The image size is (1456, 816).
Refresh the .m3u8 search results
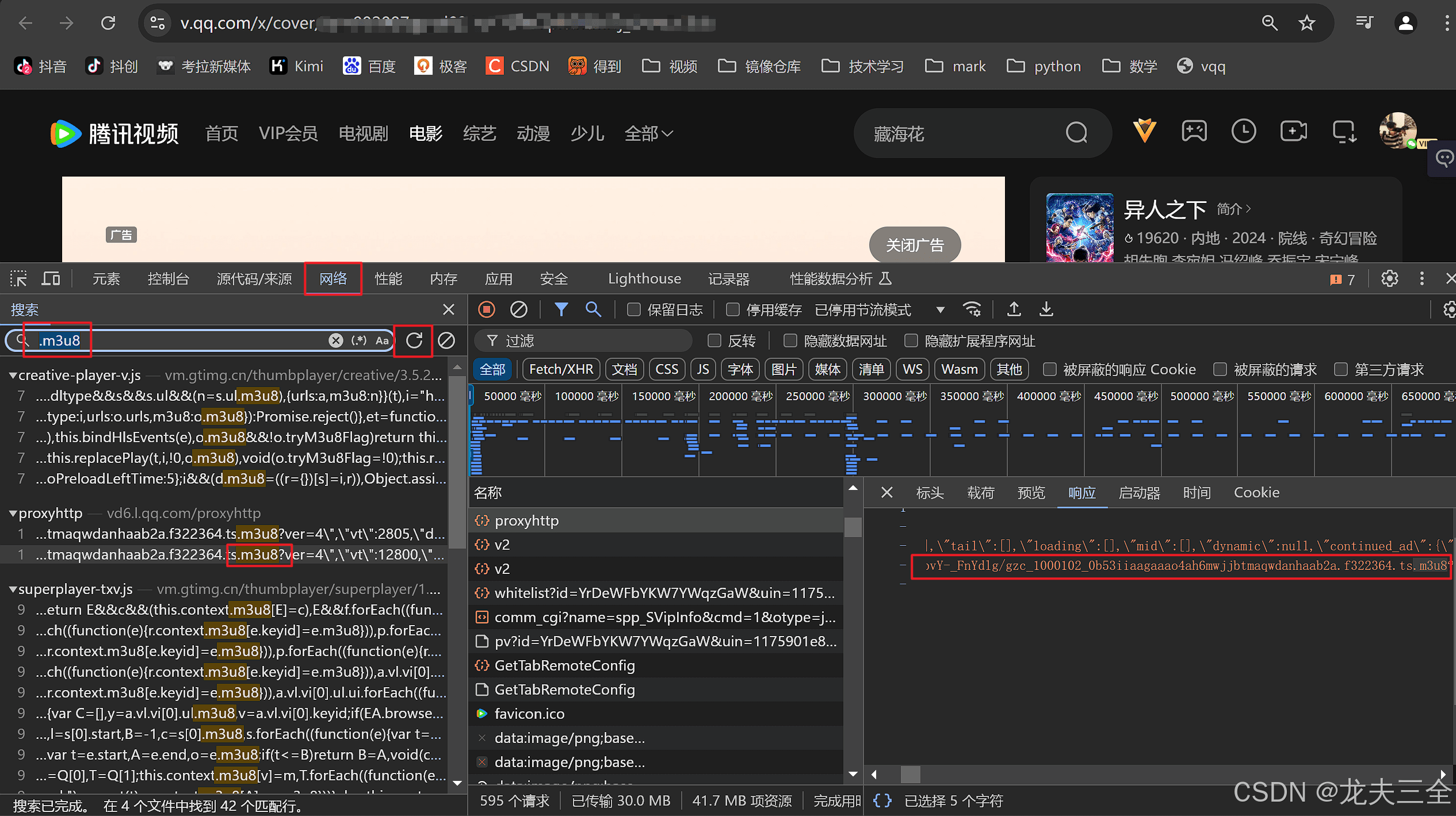click(414, 340)
